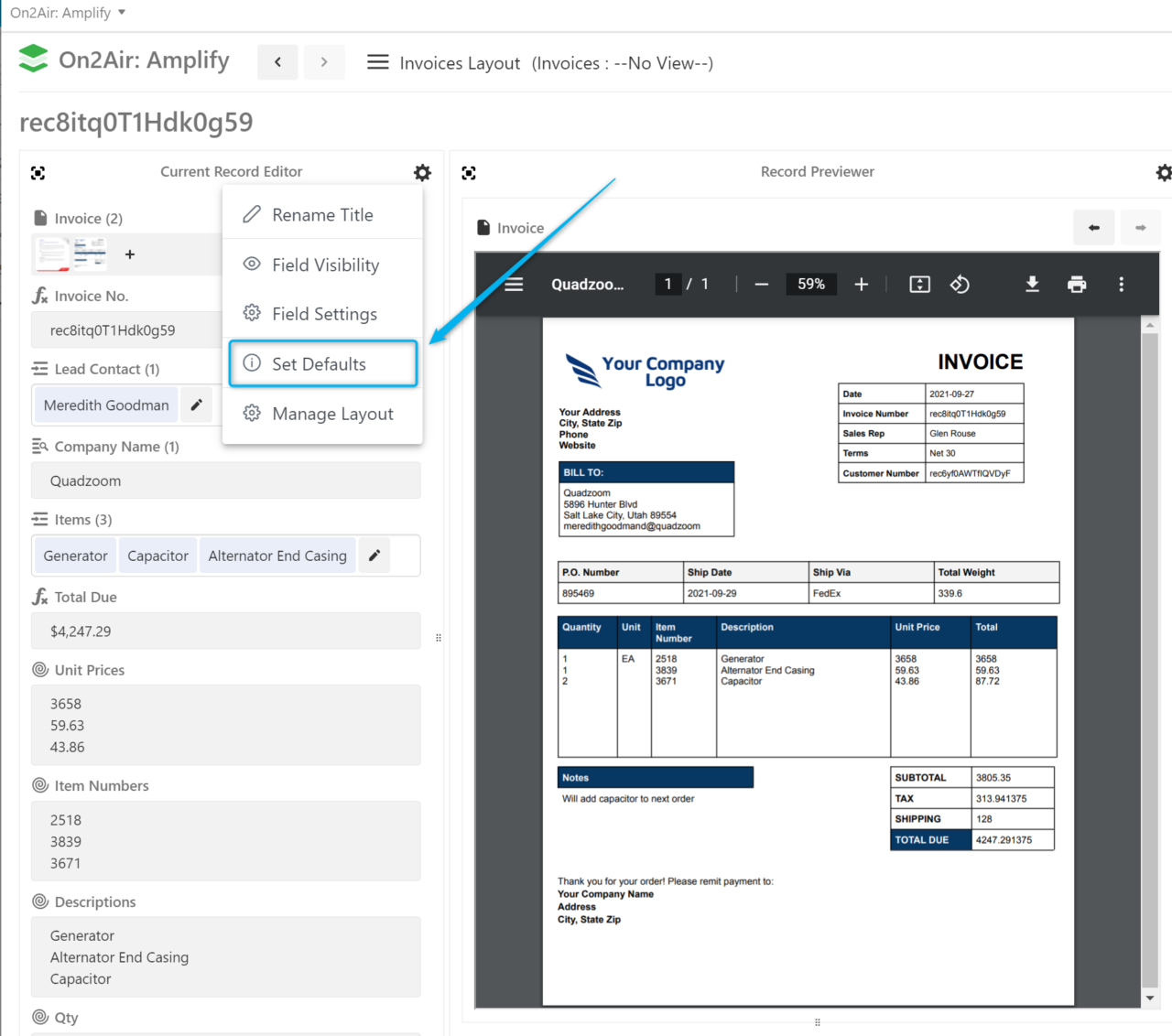
Task: Download the invoice PDF
Action: (x=1032, y=285)
